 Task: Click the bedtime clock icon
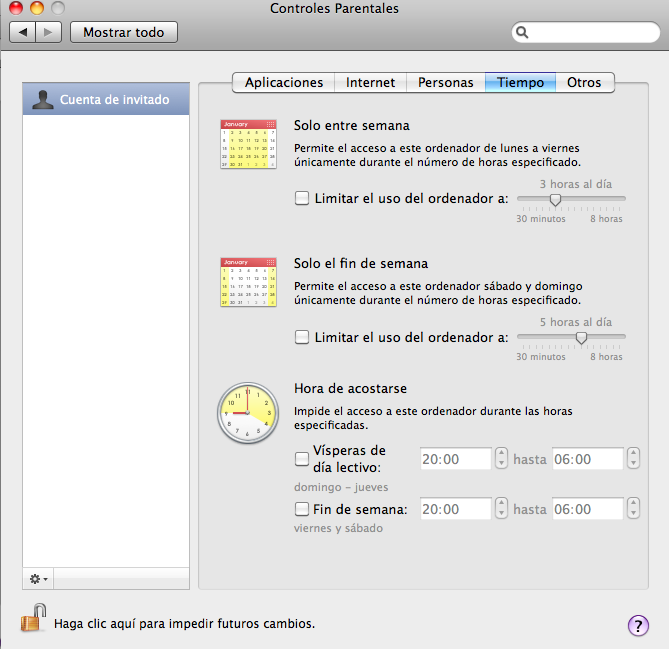(x=246, y=412)
